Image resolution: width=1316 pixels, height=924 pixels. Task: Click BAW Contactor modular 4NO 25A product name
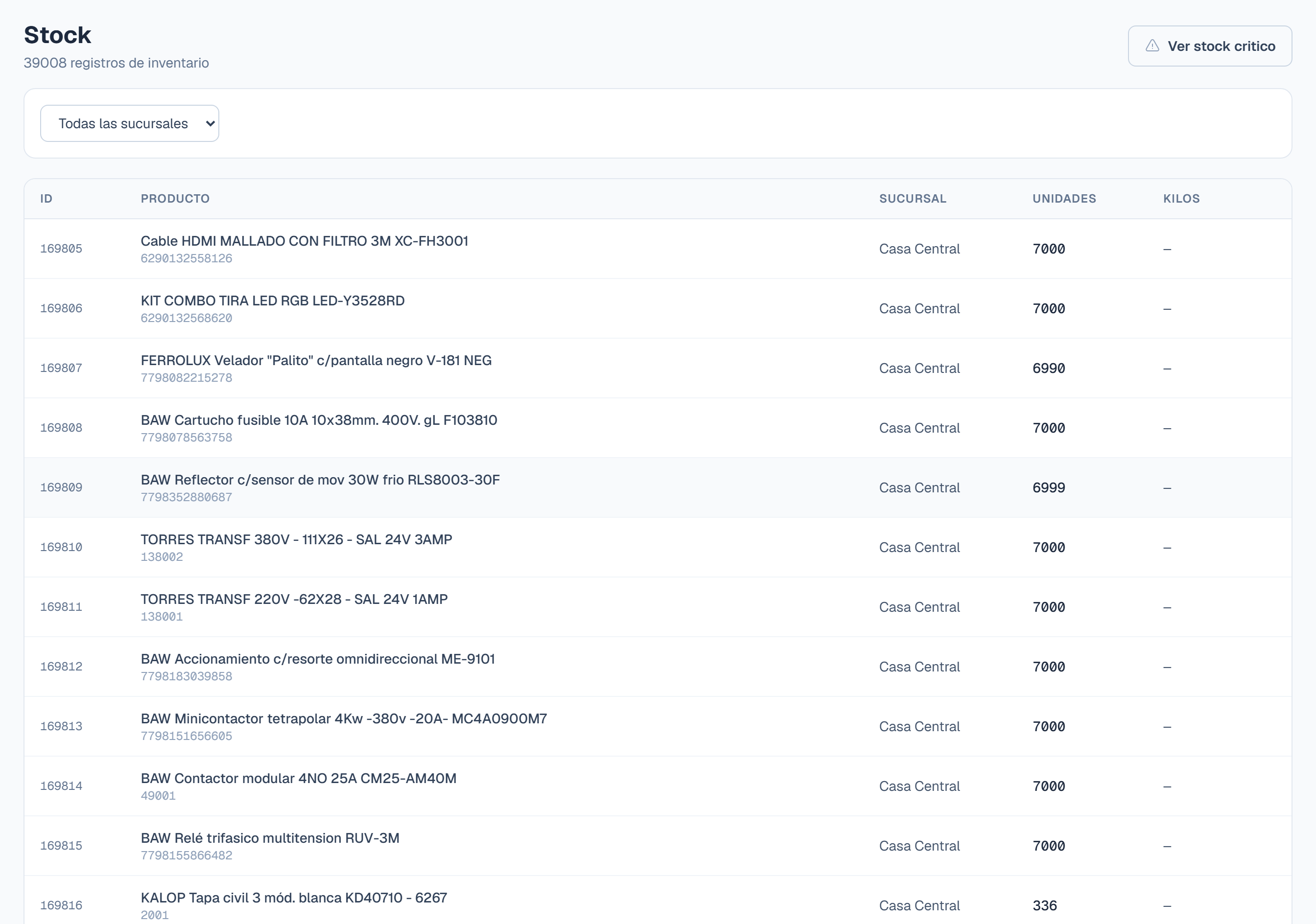[x=299, y=779]
